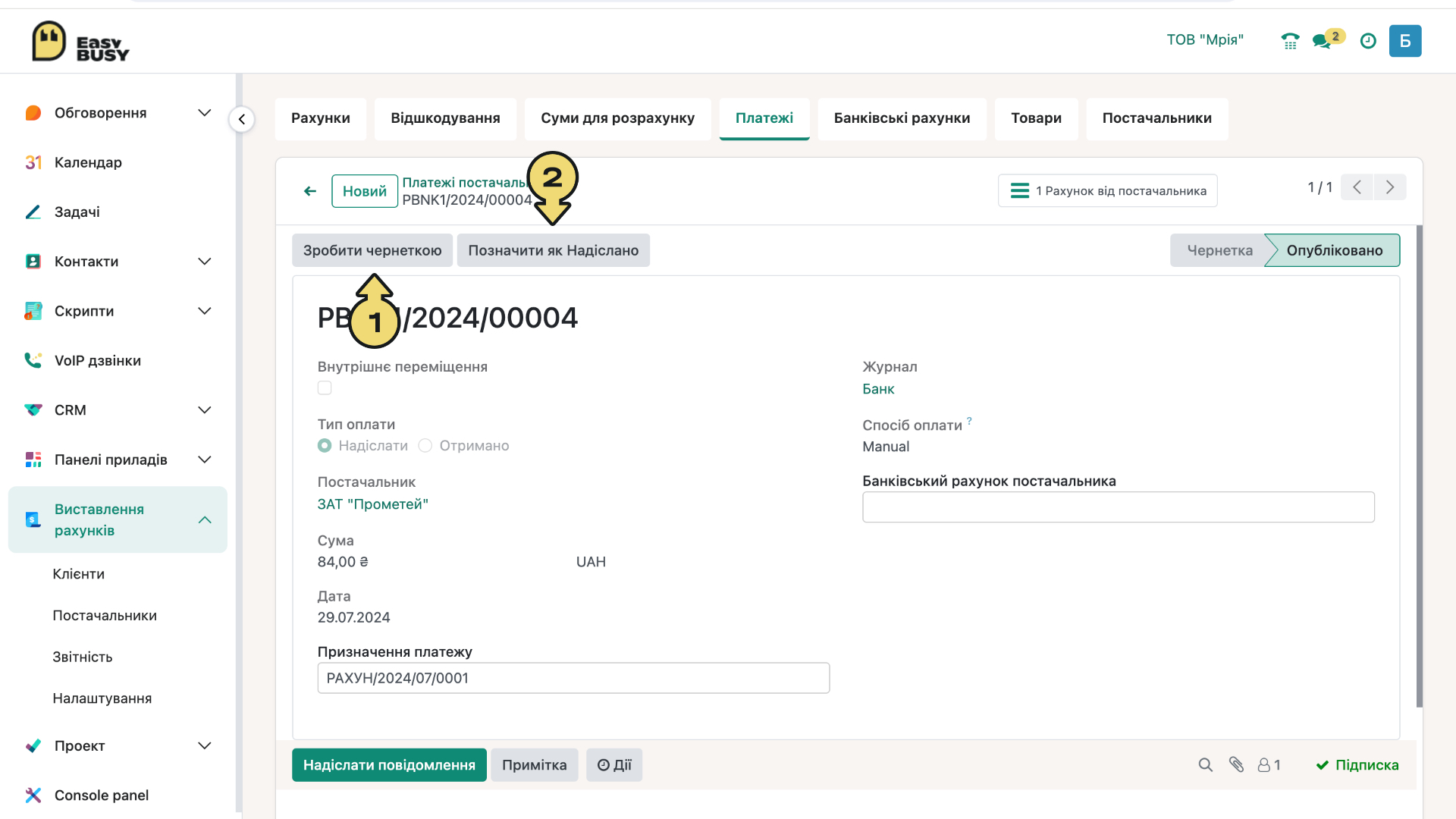
Task: Open 1 Рахунок від постачальника button
Action: click(x=1108, y=191)
